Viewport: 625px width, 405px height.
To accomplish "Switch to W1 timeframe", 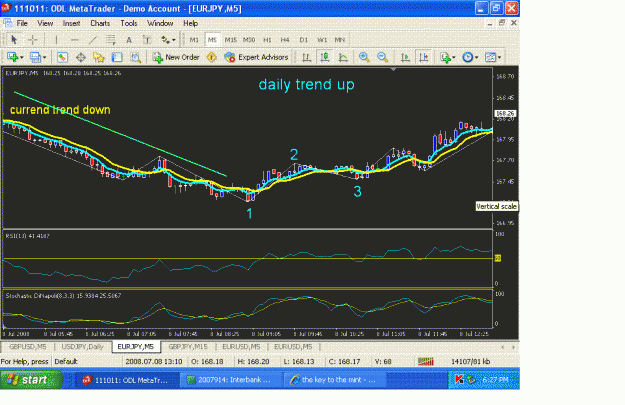I will tap(322, 39).
